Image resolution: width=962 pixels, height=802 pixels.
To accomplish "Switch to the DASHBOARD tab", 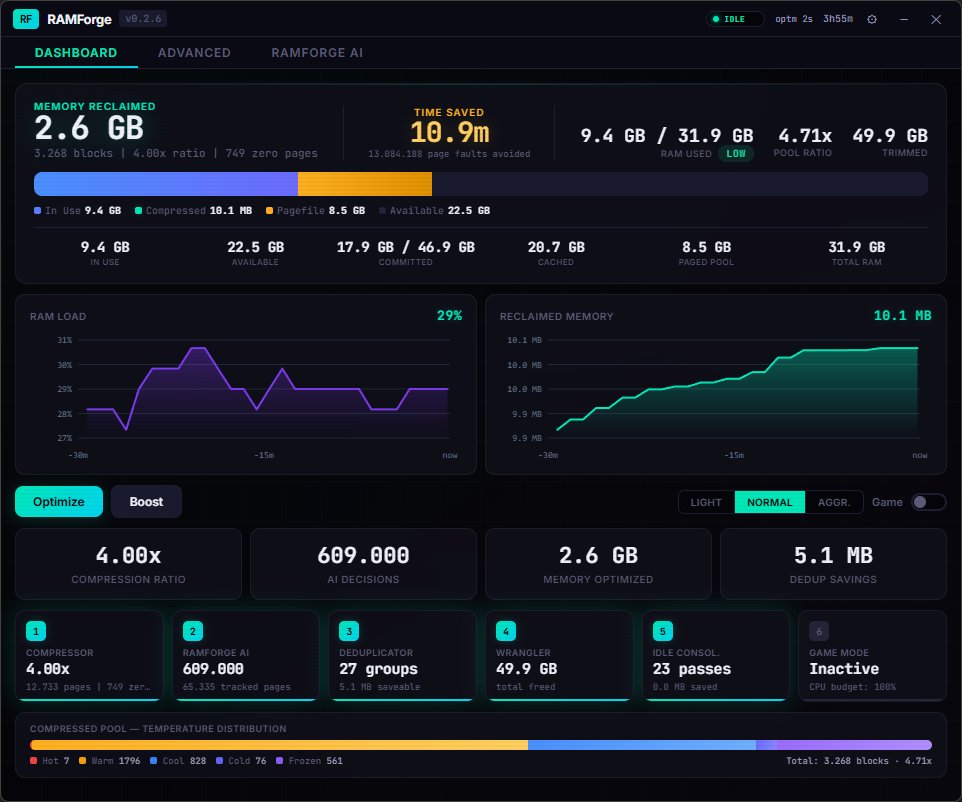I will point(76,53).
